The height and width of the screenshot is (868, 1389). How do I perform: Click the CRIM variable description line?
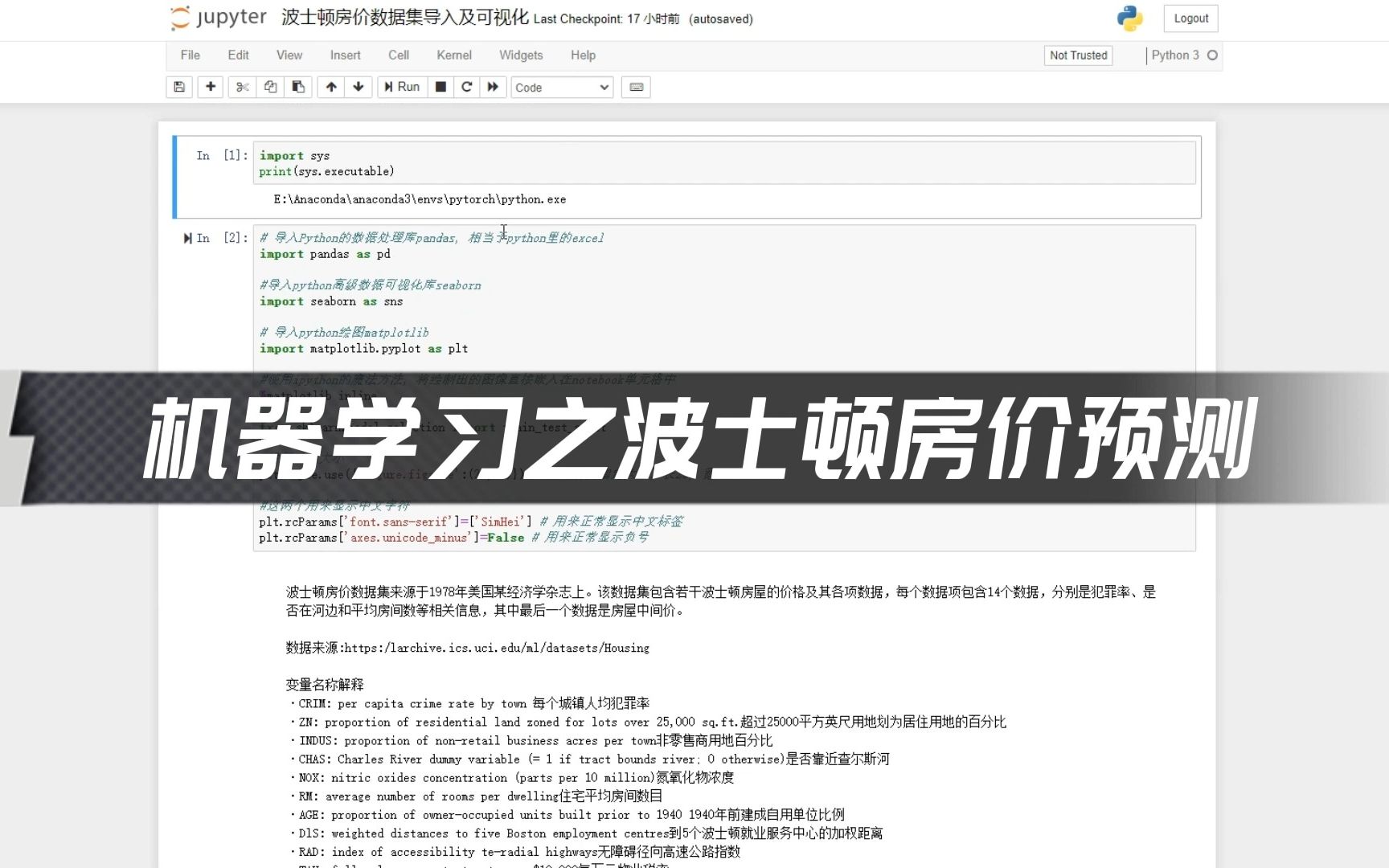point(469,703)
